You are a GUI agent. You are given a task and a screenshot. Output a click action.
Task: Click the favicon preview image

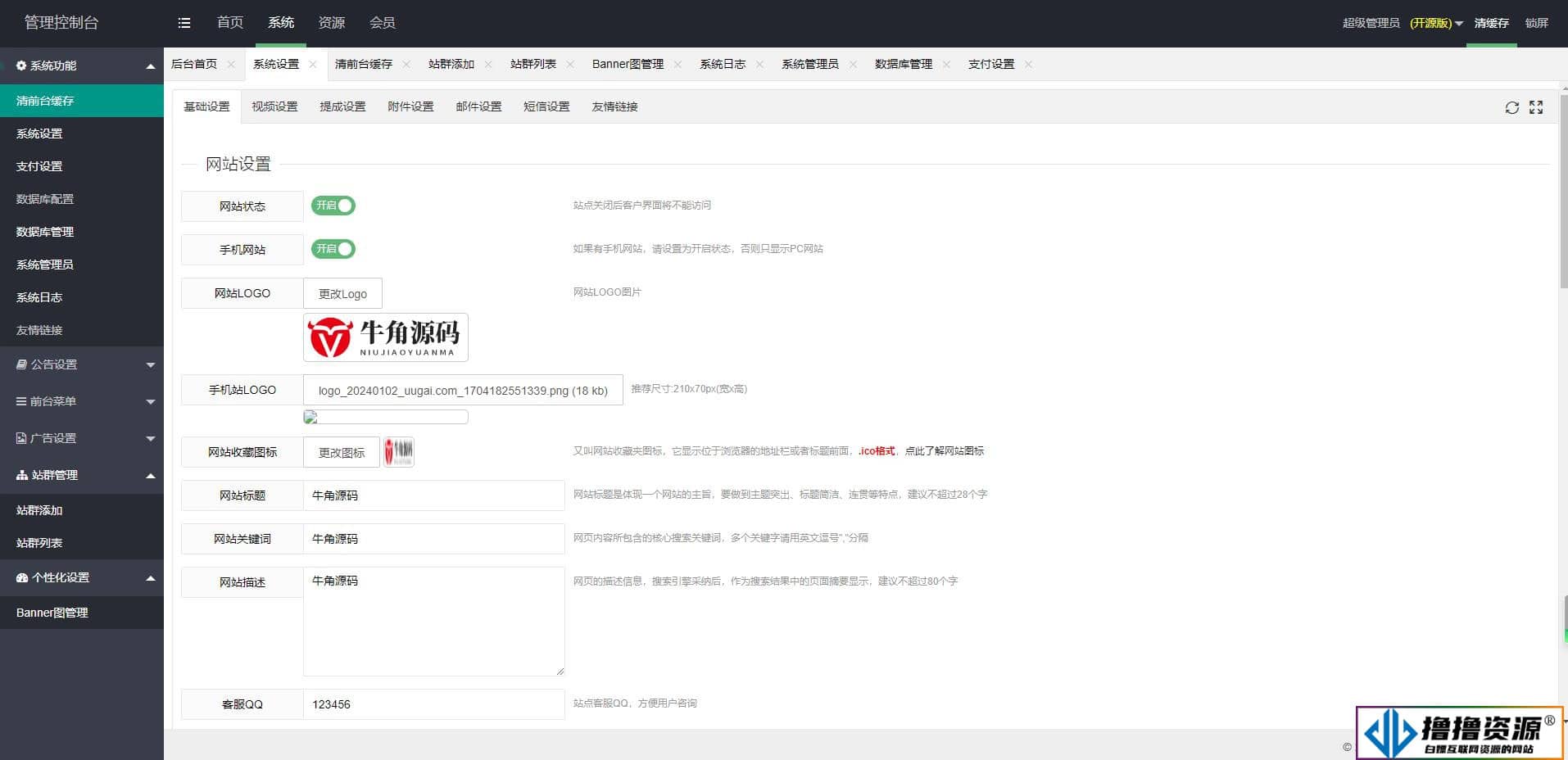(399, 452)
